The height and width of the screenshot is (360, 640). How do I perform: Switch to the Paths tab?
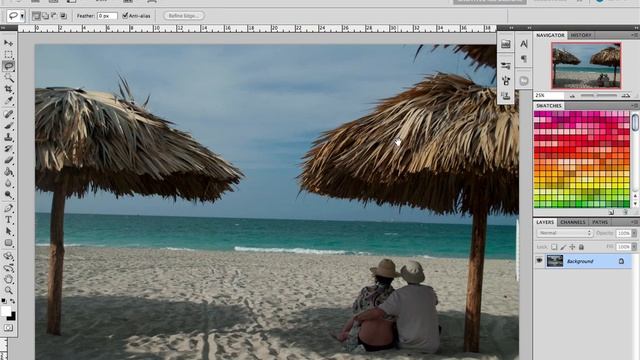(600, 222)
